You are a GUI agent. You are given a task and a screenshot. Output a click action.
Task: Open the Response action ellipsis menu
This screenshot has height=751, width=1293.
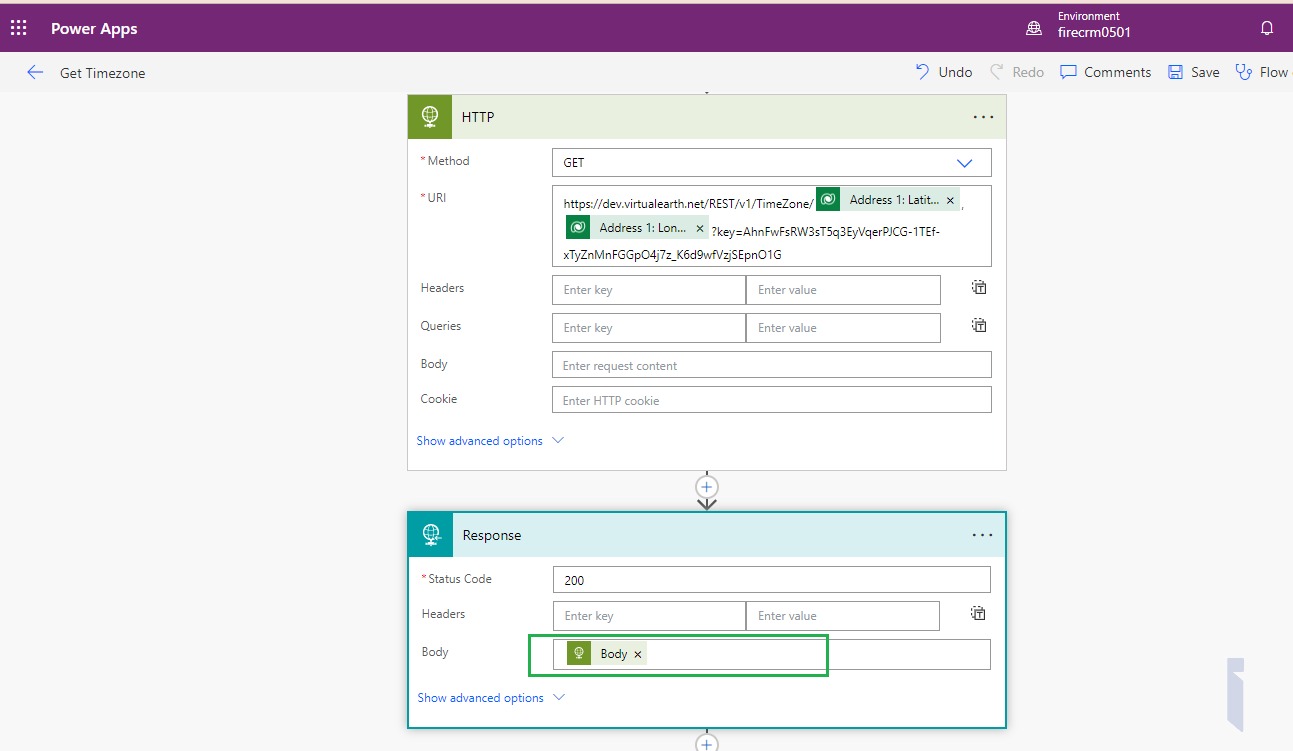[983, 535]
